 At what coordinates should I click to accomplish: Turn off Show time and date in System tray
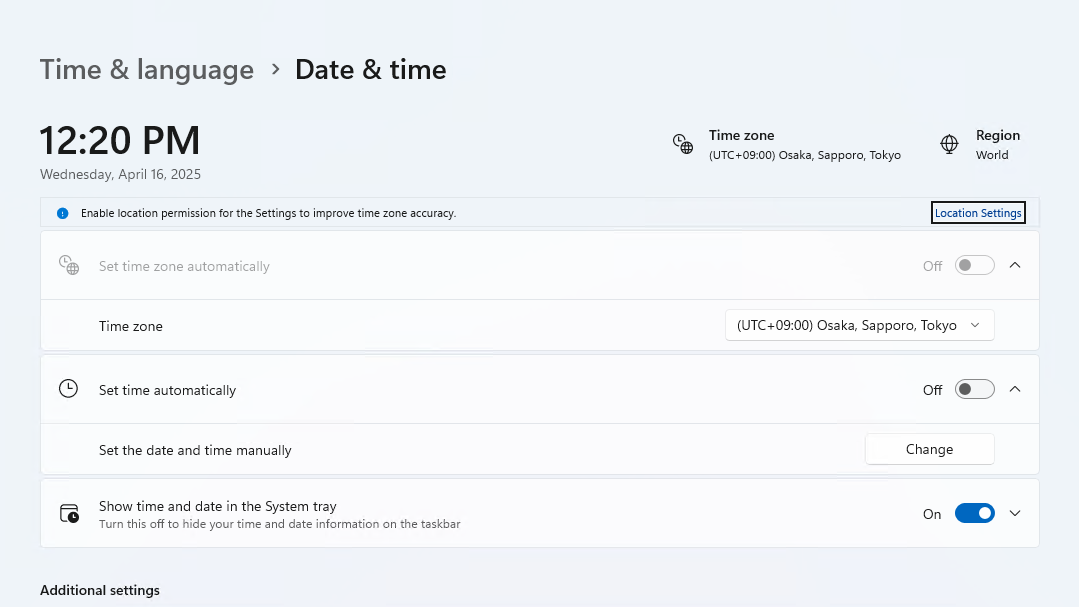pyautogui.click(x=974, y=513)
